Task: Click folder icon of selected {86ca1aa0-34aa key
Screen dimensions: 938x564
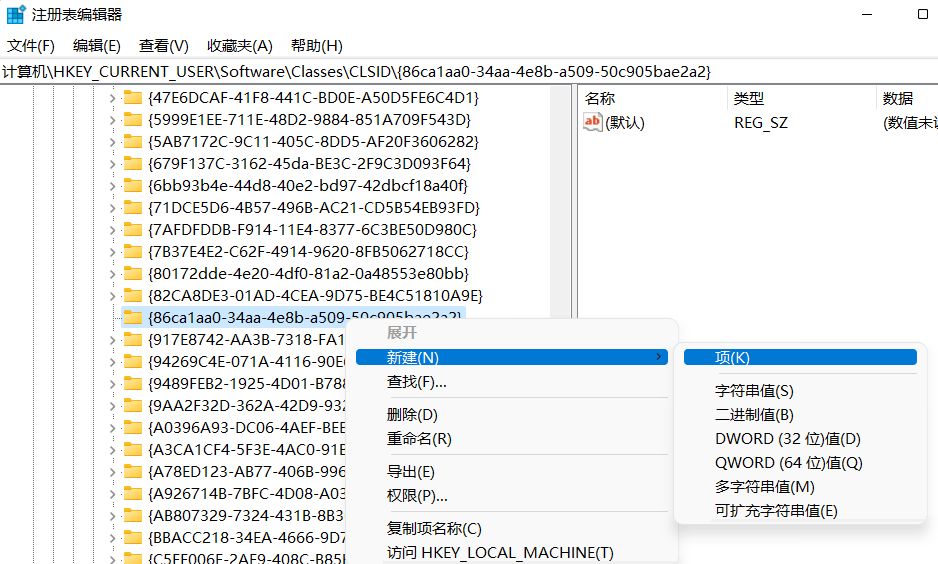Action: [x=132, y=318]
